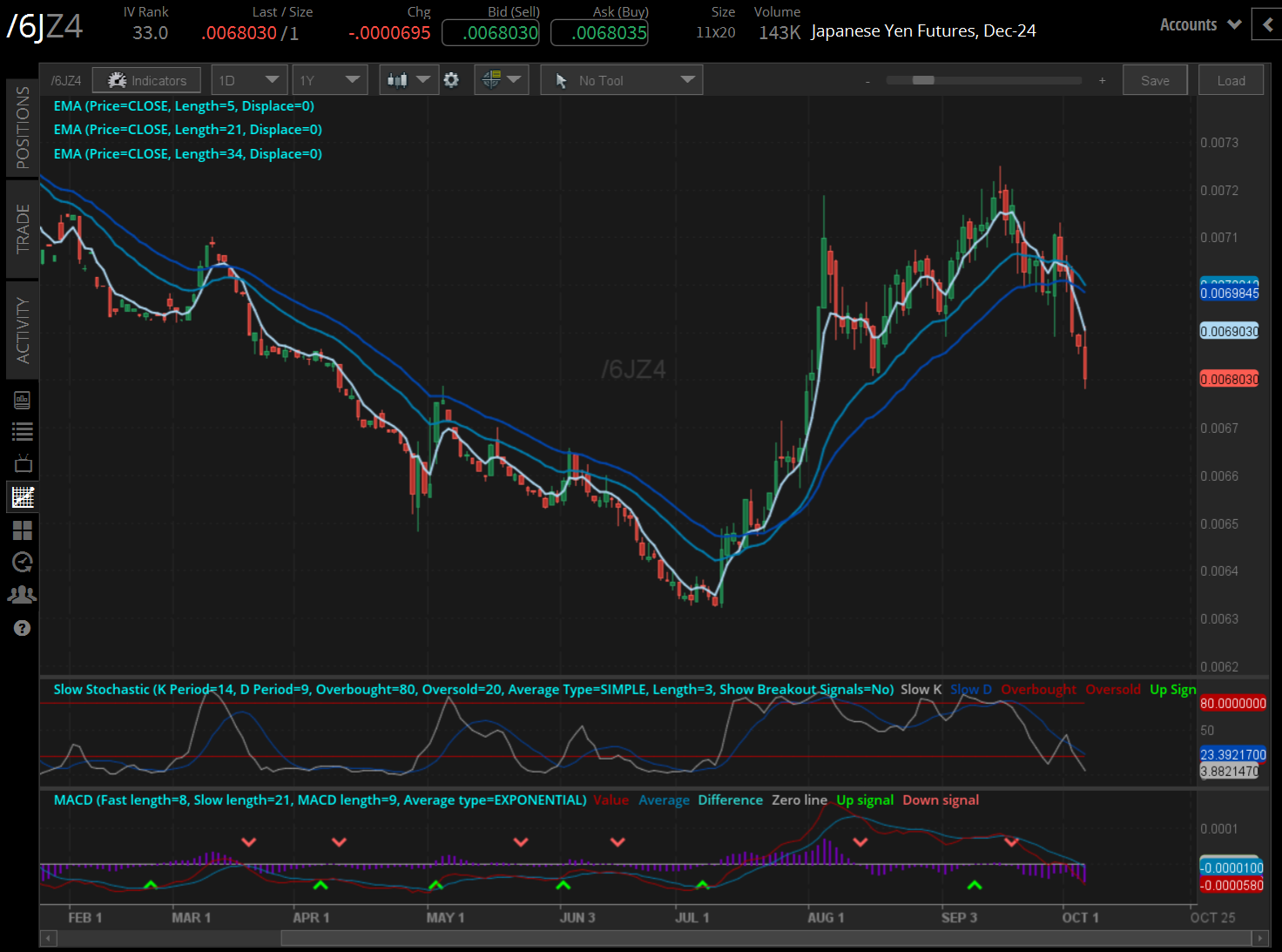The height and width of the screenshot is (952, 1282).
Task: Open the book with bar chart icon
Action: pos(23,400)
